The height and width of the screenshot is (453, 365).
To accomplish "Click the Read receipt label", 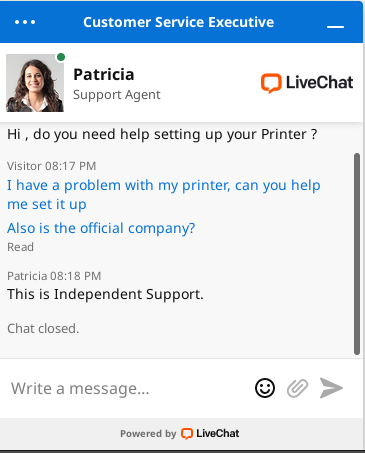I will click(x=20, y=247).
